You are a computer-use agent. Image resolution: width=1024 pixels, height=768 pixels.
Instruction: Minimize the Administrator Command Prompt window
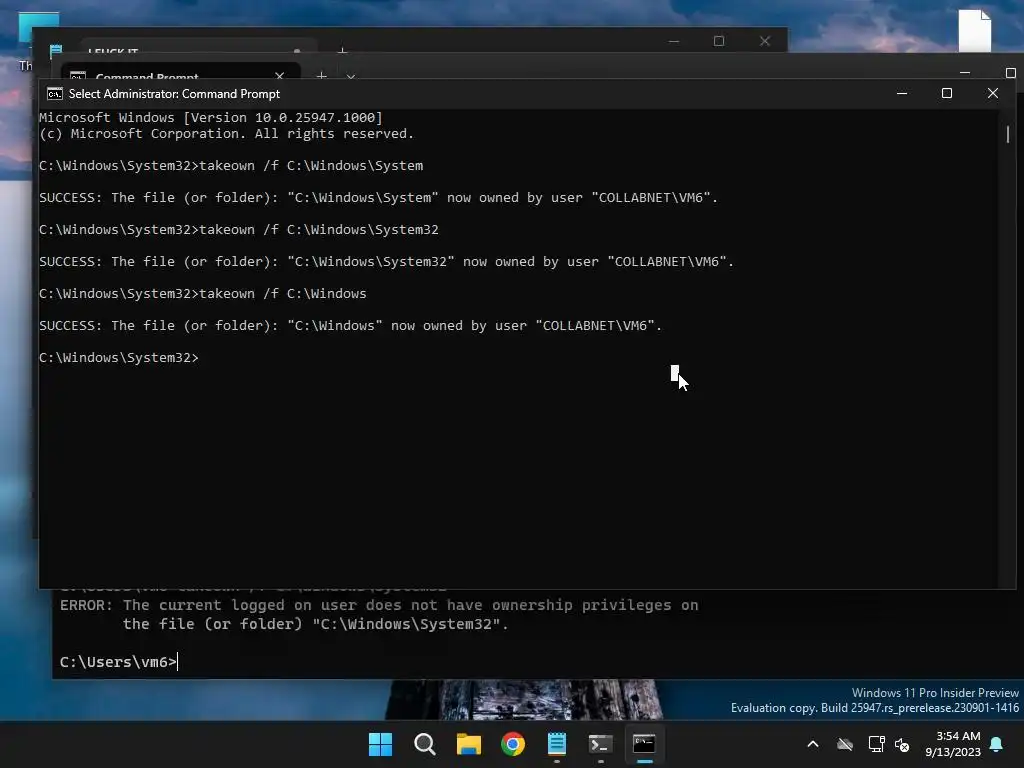[902, 93]
